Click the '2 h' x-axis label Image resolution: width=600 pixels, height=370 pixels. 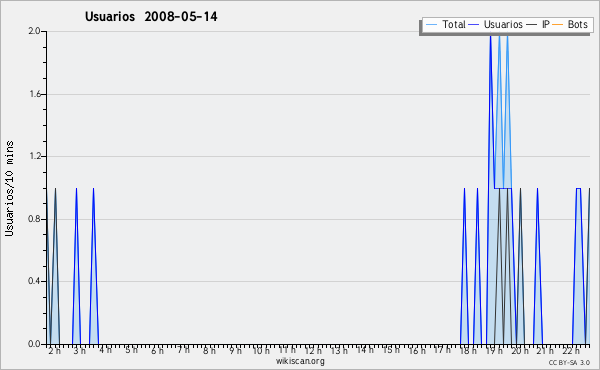[x=54, y=351]
